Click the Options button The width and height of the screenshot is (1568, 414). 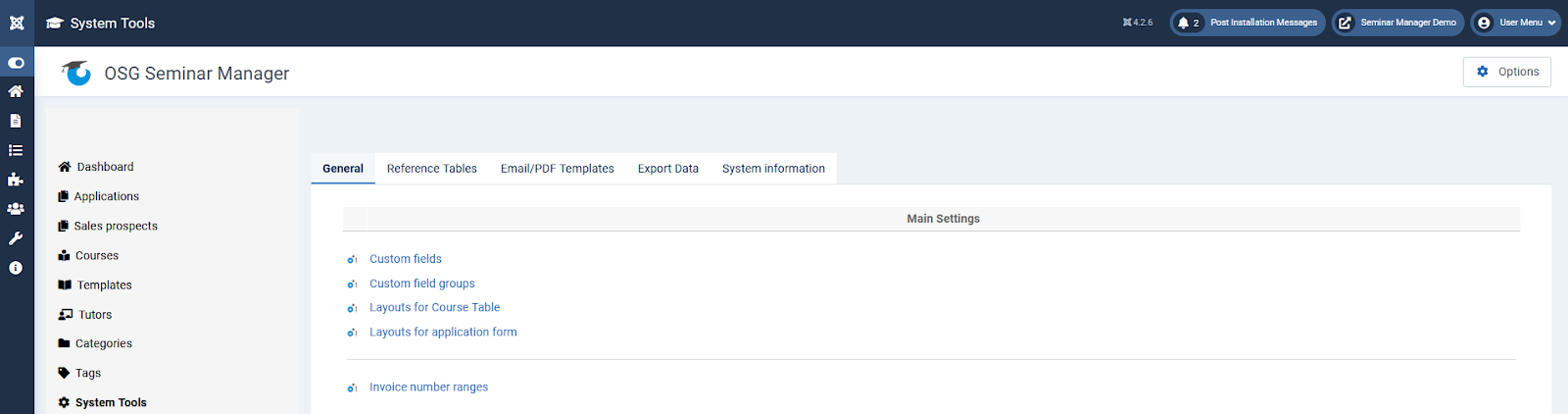coord(1507,72)
